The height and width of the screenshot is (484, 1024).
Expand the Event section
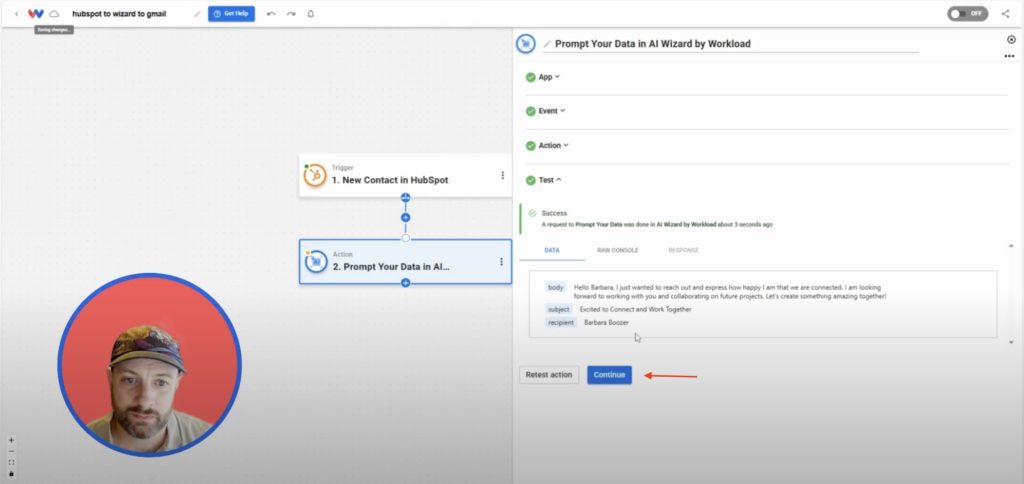point(552,111)
